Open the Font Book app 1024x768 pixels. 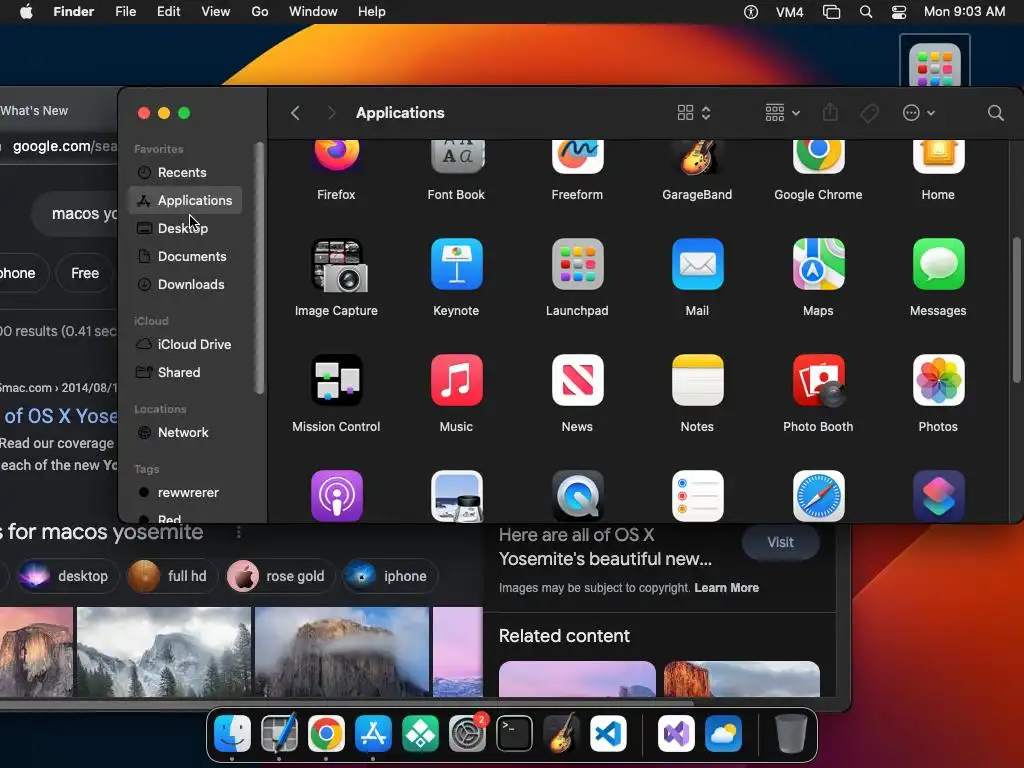[456, 156]
